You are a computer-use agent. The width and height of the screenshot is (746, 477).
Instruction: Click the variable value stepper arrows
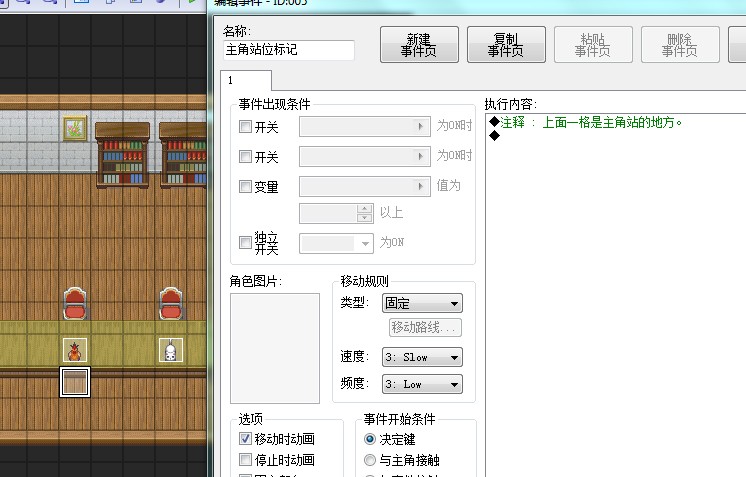(364, 213)
